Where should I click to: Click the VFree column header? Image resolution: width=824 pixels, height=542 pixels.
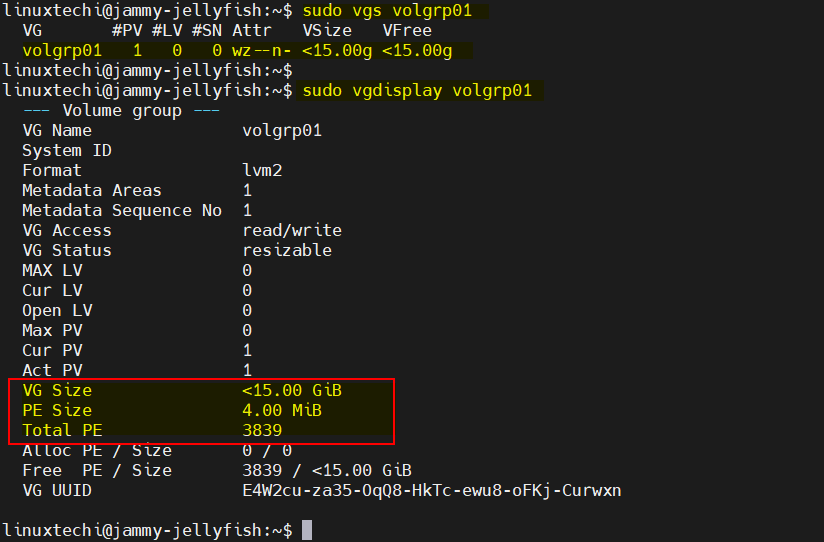(x=407, y=30)
